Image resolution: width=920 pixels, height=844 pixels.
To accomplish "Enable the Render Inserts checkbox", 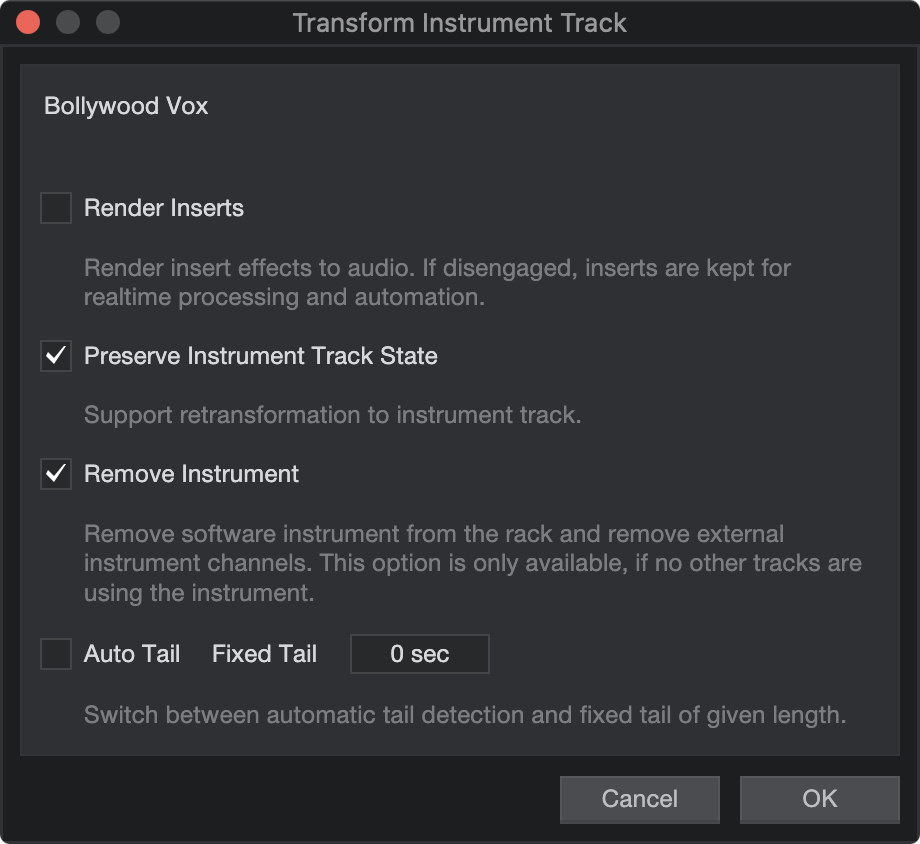I will tap(56, 208).
